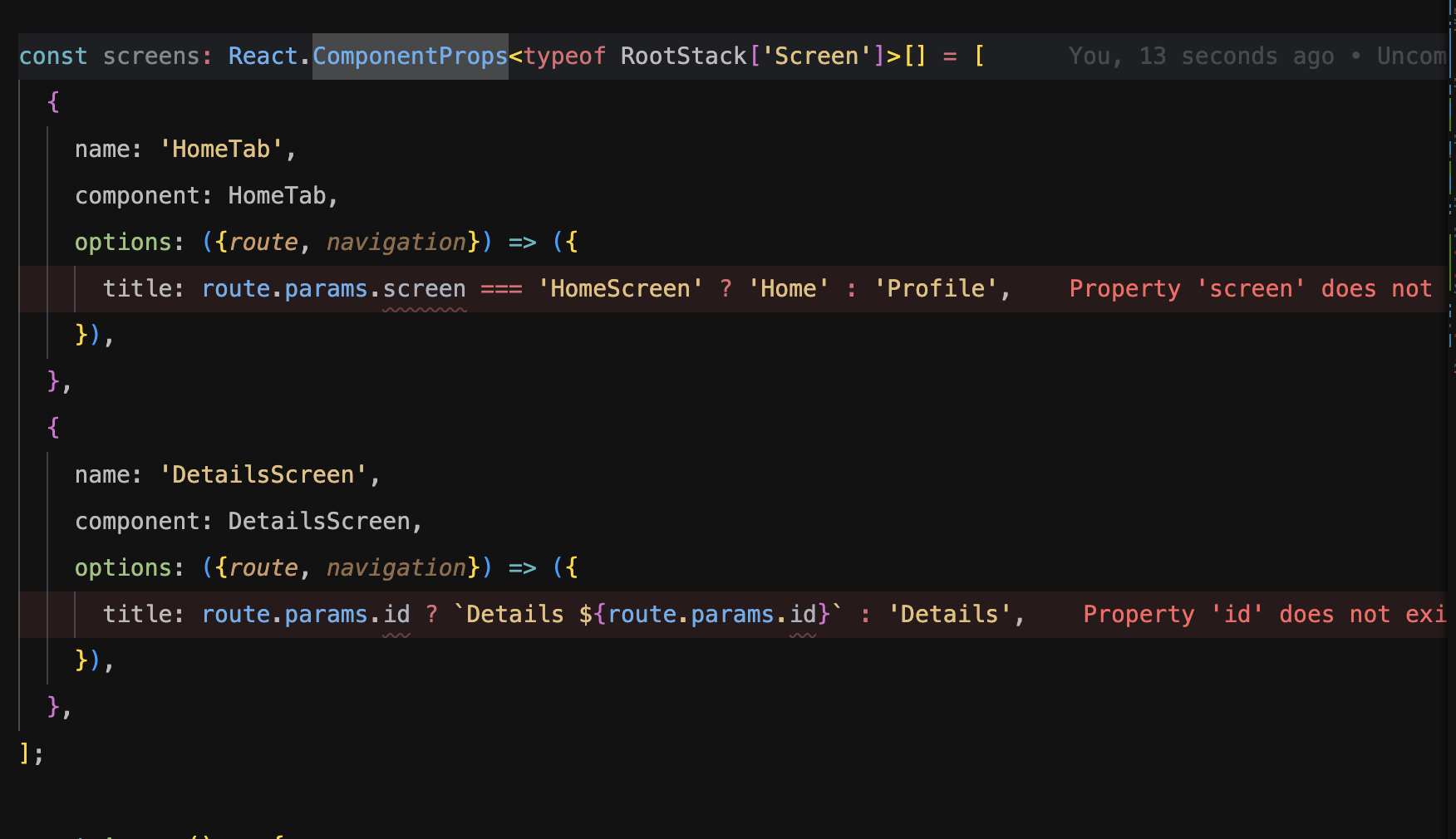Click the 'Home' string literal
This screenshot has width=1456, height=839.
[787, 288]
